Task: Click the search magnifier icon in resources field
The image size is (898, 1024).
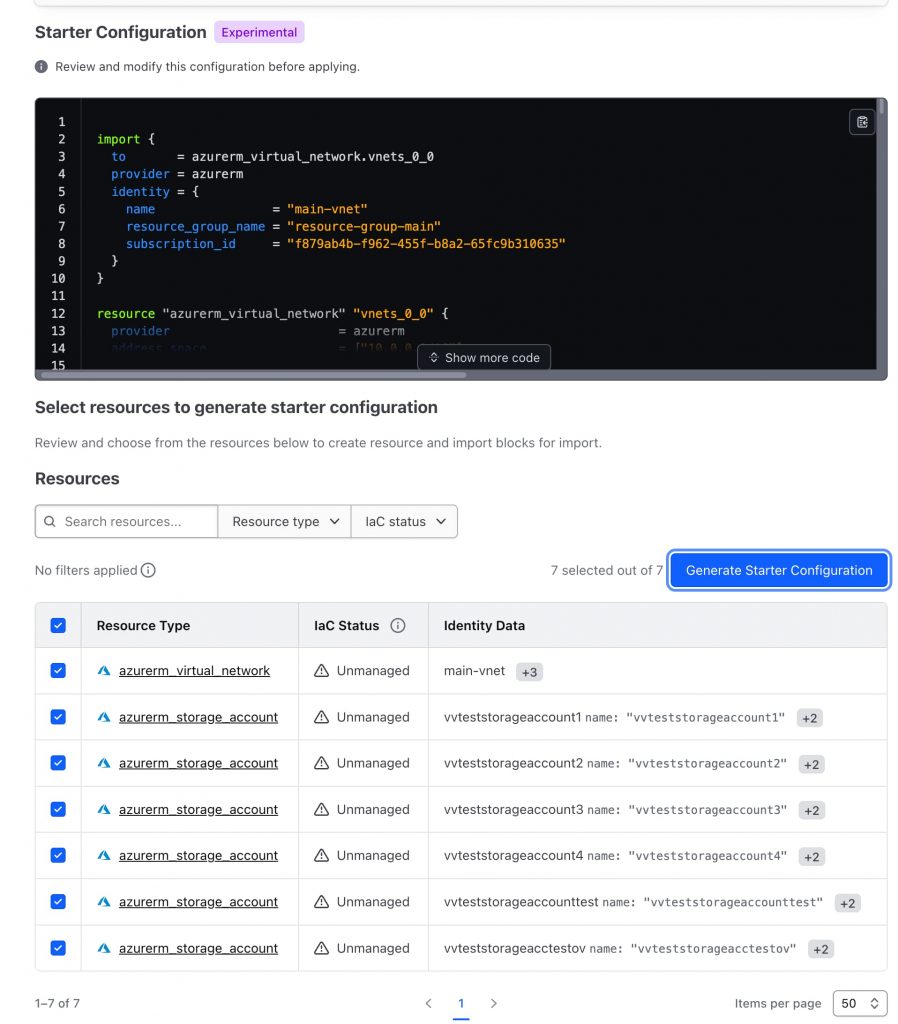Action: point(49,522)
